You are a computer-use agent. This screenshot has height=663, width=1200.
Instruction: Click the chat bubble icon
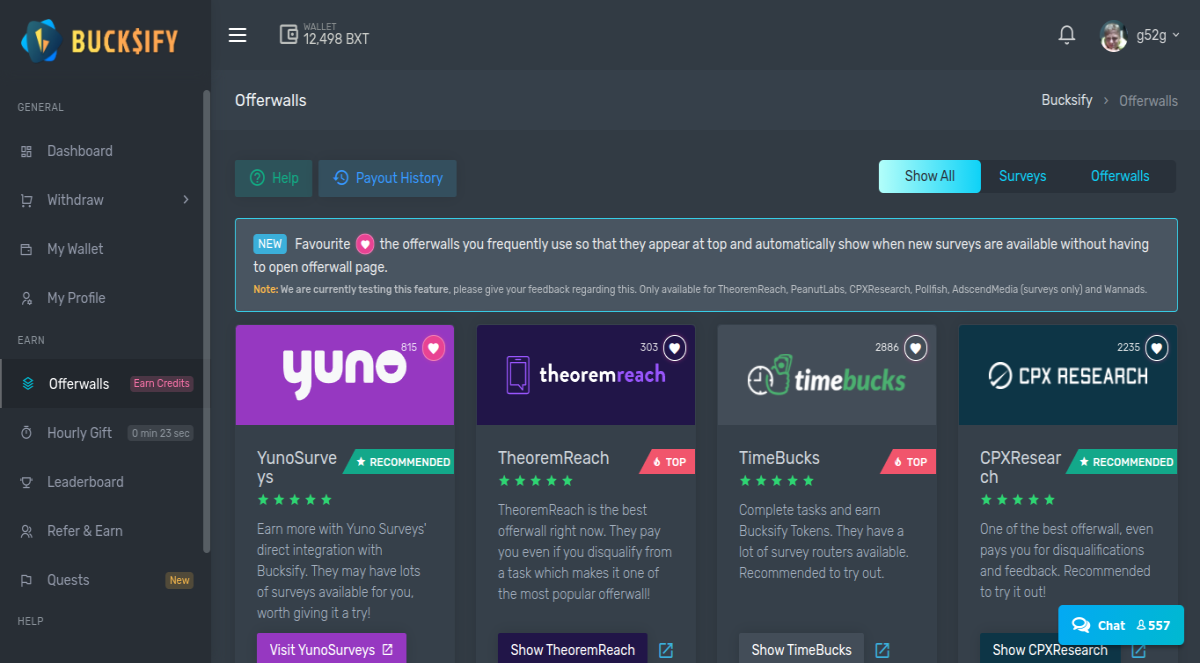click(1081, 625)
